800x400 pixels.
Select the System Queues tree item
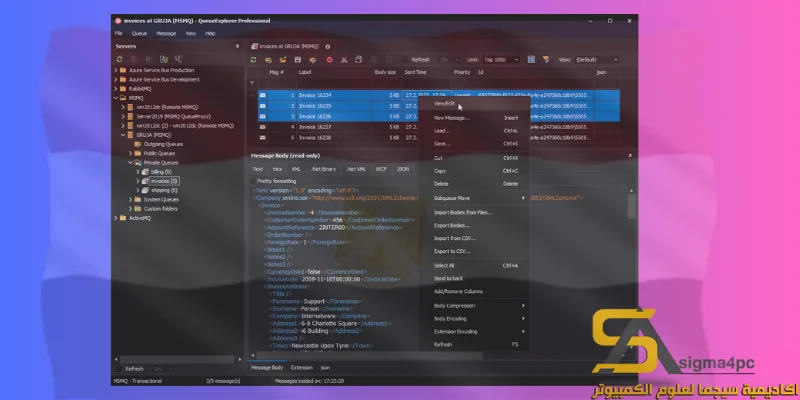pyautogui.click(x=161, y=200)
